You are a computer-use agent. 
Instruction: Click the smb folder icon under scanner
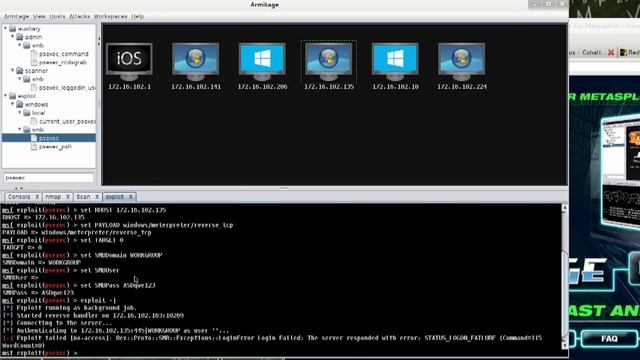(x=27, y=79)
